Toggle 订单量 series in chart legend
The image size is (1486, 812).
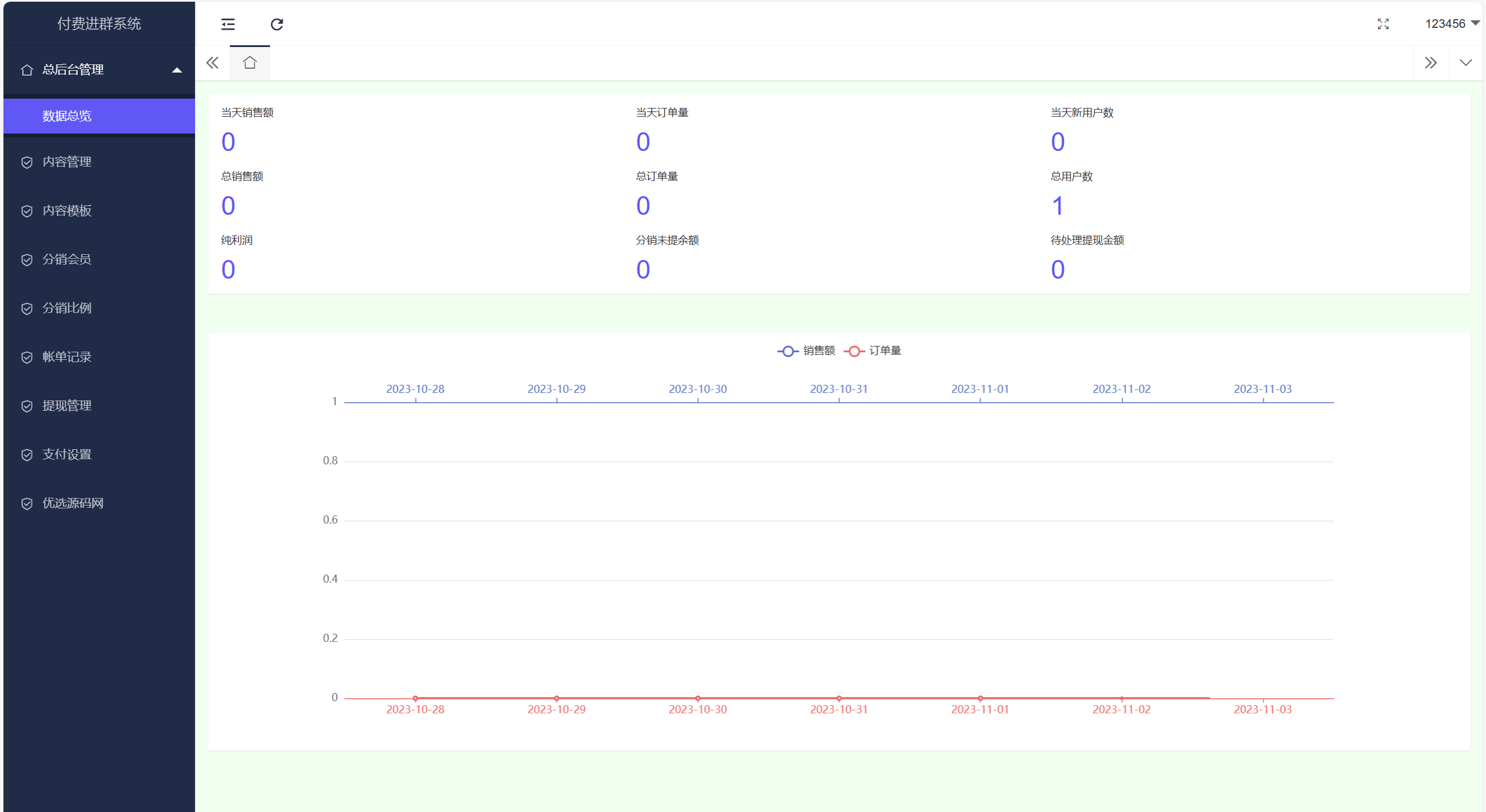tap(872, 351)
